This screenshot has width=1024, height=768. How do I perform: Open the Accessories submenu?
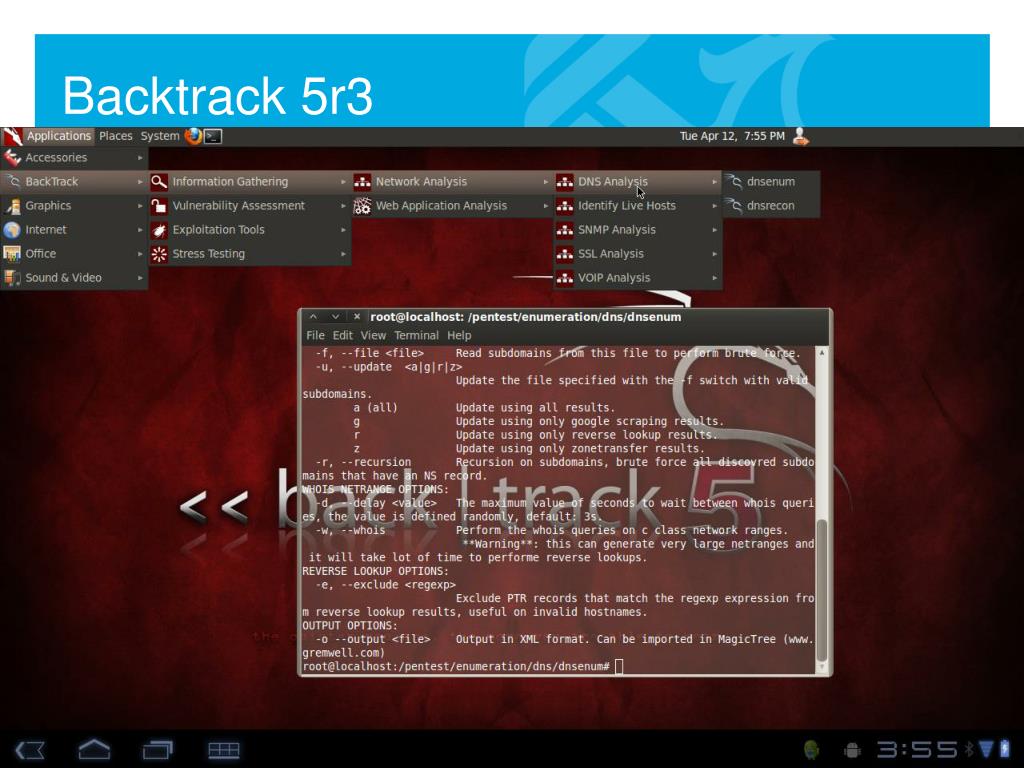[x=74, y=157]
